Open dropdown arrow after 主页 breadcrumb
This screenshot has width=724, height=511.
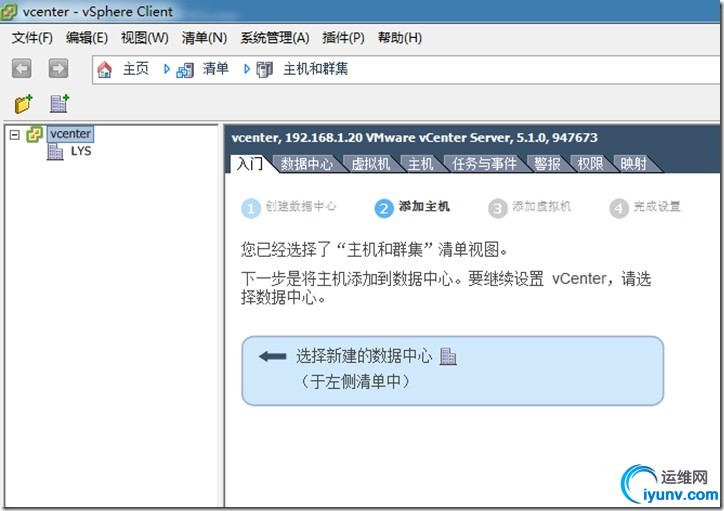167,69
